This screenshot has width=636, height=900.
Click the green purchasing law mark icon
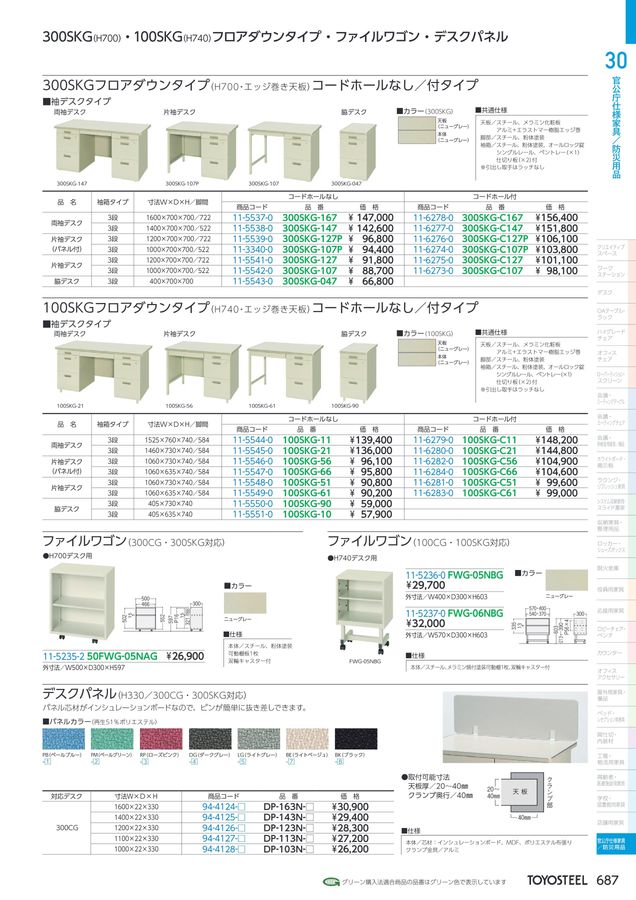tap(331, 882)
